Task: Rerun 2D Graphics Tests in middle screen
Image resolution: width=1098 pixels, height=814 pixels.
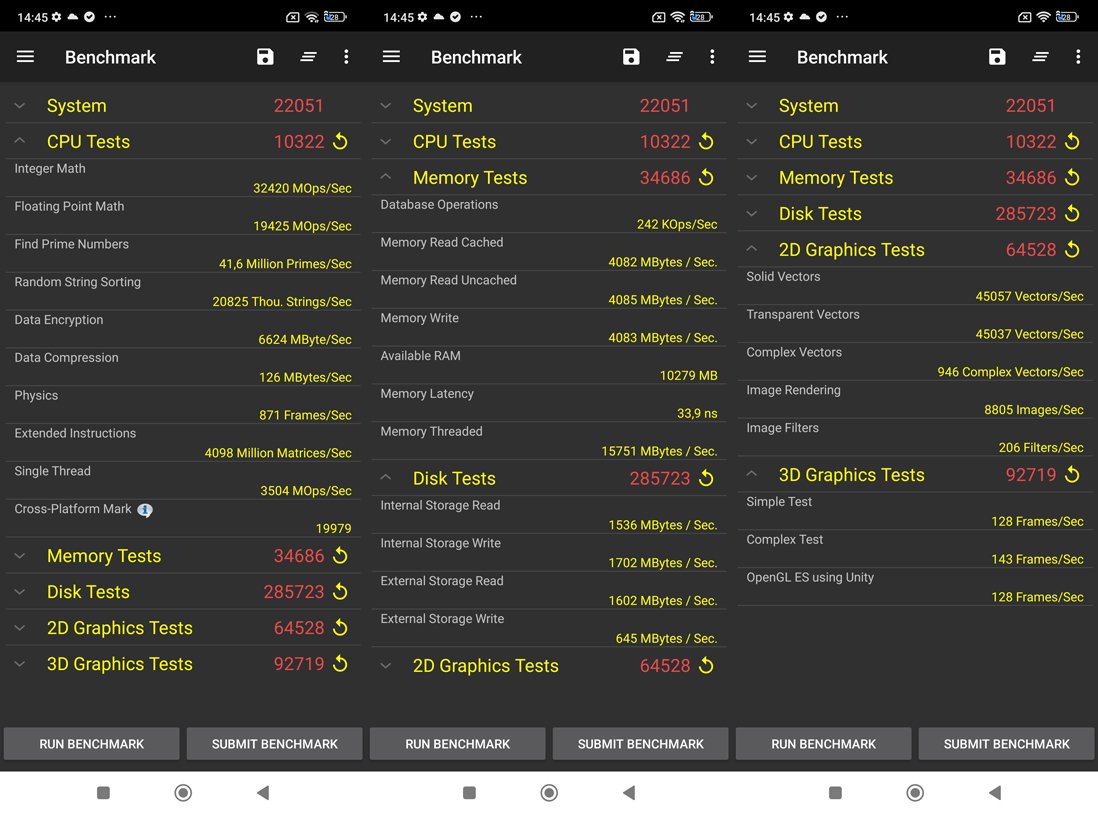Action: pyautogui.click(x=707, y=665)
